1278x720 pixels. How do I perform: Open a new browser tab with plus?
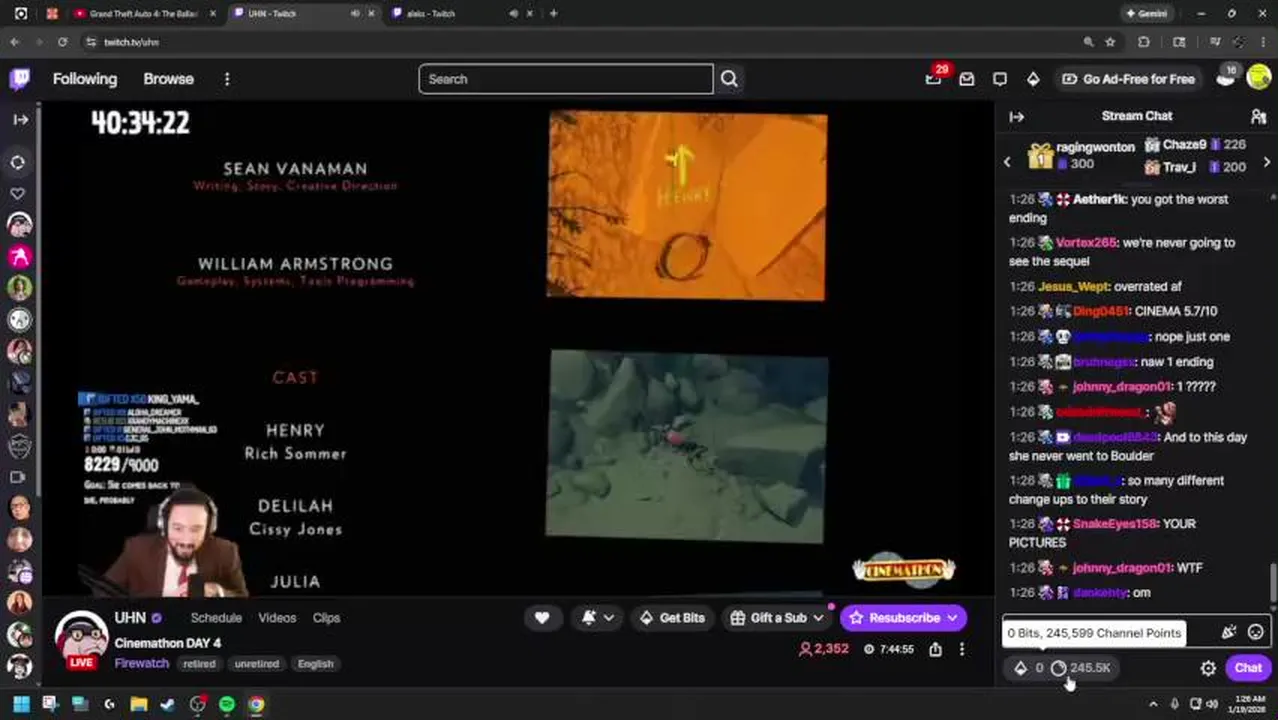(553, 14)
